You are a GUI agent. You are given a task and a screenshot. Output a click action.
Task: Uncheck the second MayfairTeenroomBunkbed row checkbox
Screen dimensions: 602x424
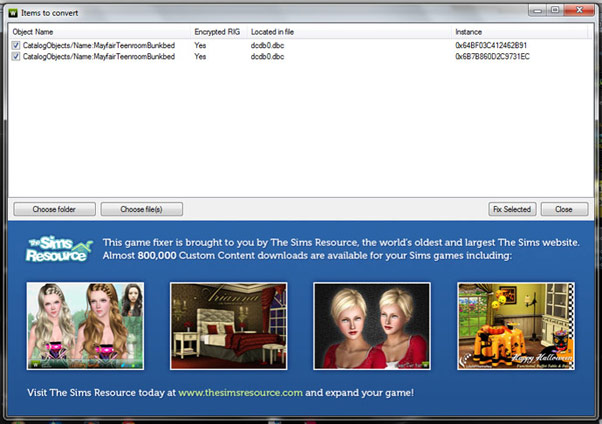tap(15, 57)
